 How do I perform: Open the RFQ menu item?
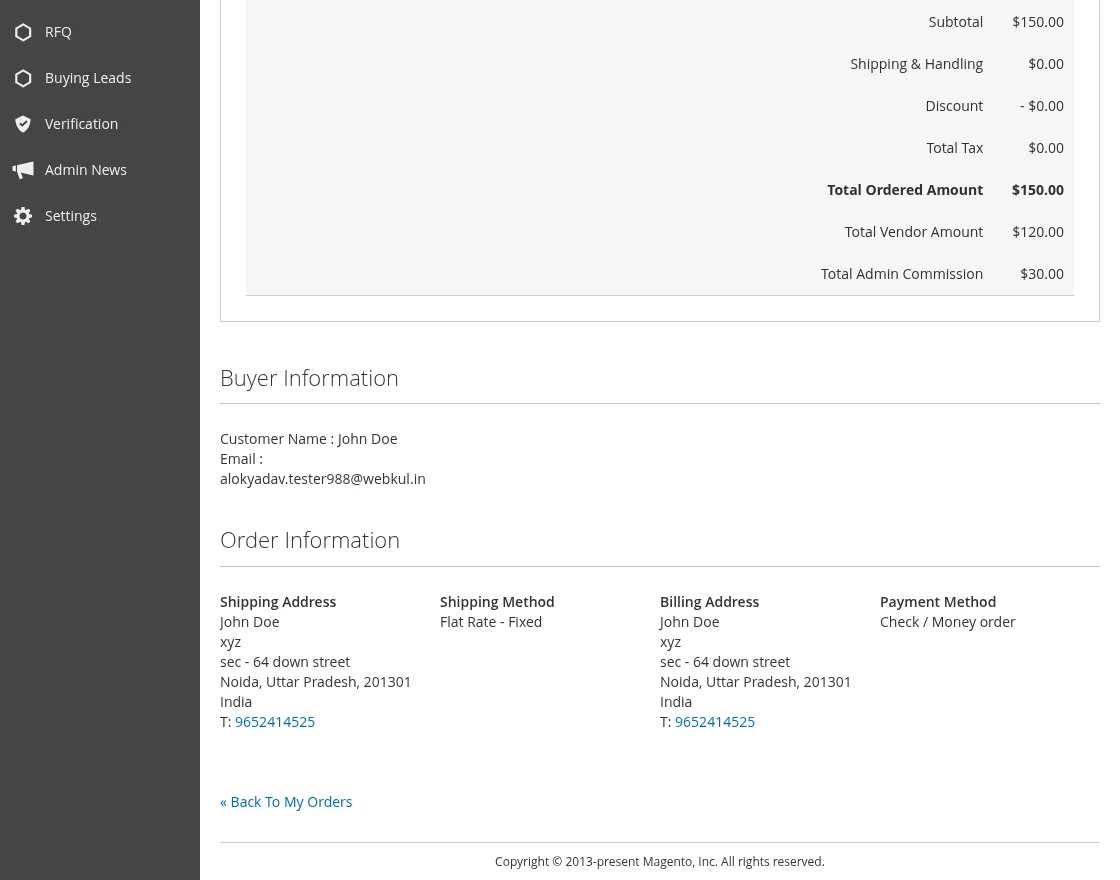58,32
